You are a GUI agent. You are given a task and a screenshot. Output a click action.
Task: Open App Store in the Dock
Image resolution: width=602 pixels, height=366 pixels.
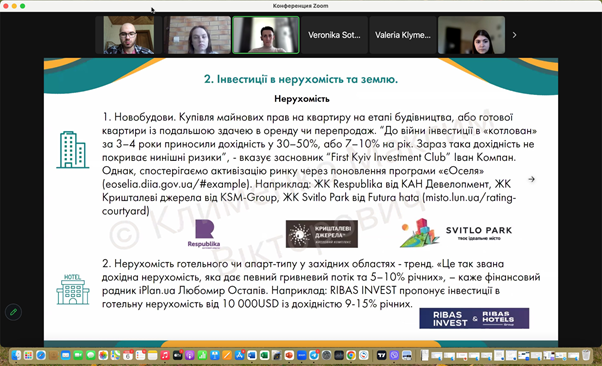point(240,355)
